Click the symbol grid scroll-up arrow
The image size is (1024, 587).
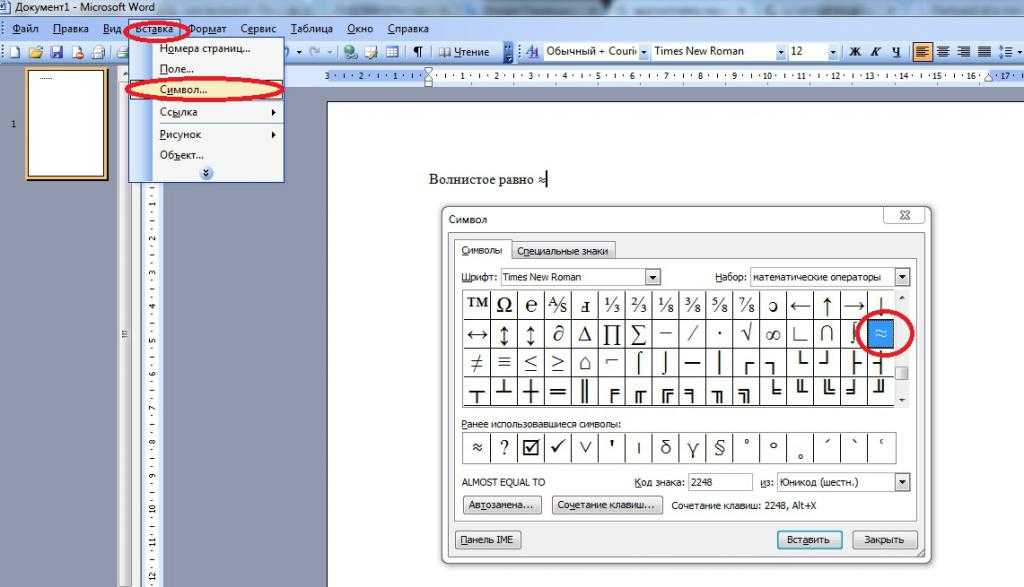(902, 298)
